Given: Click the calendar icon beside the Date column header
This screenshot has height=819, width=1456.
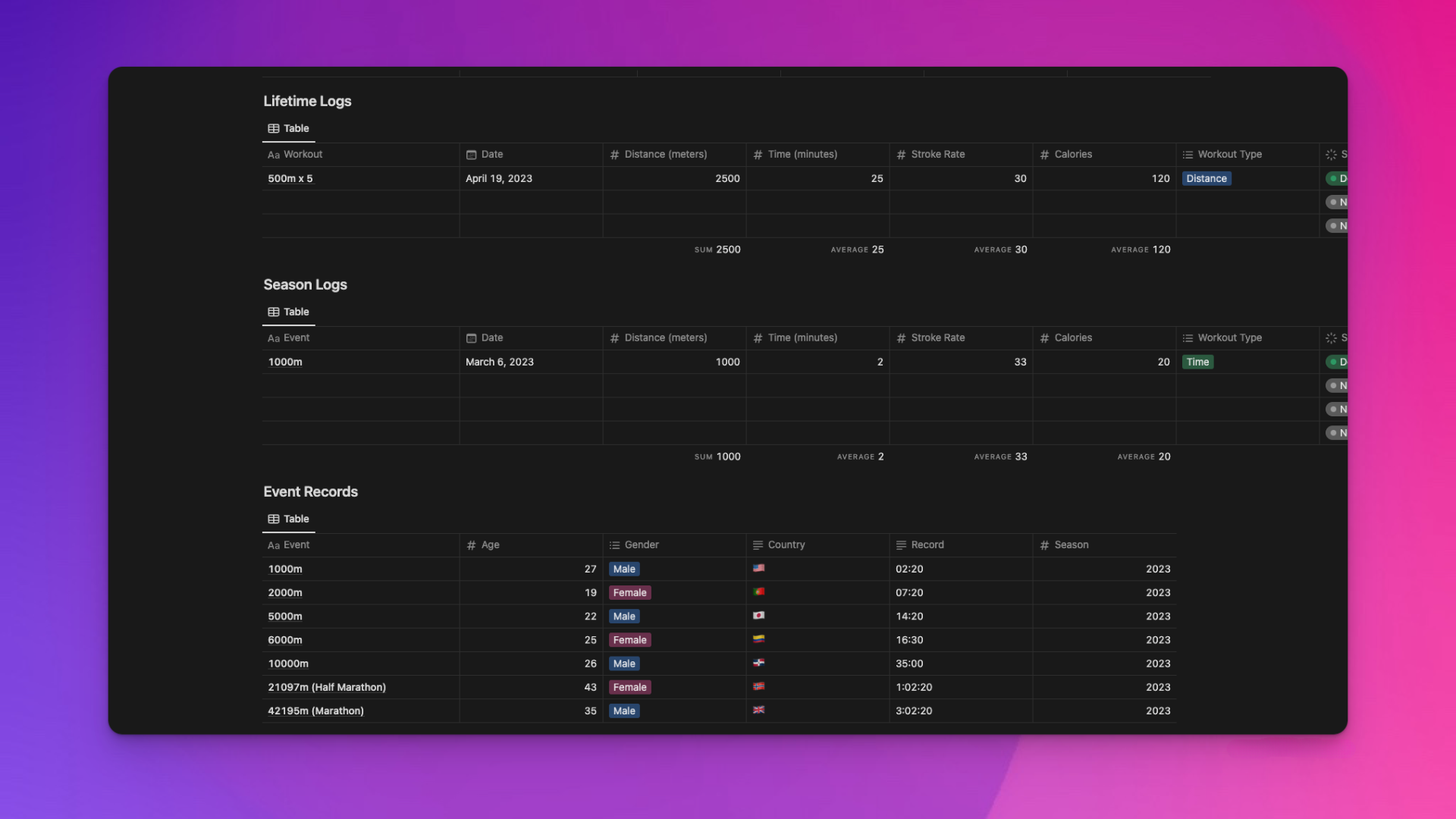Looking at the screenshot, I should pyautogui.click(x=472, y=155).
